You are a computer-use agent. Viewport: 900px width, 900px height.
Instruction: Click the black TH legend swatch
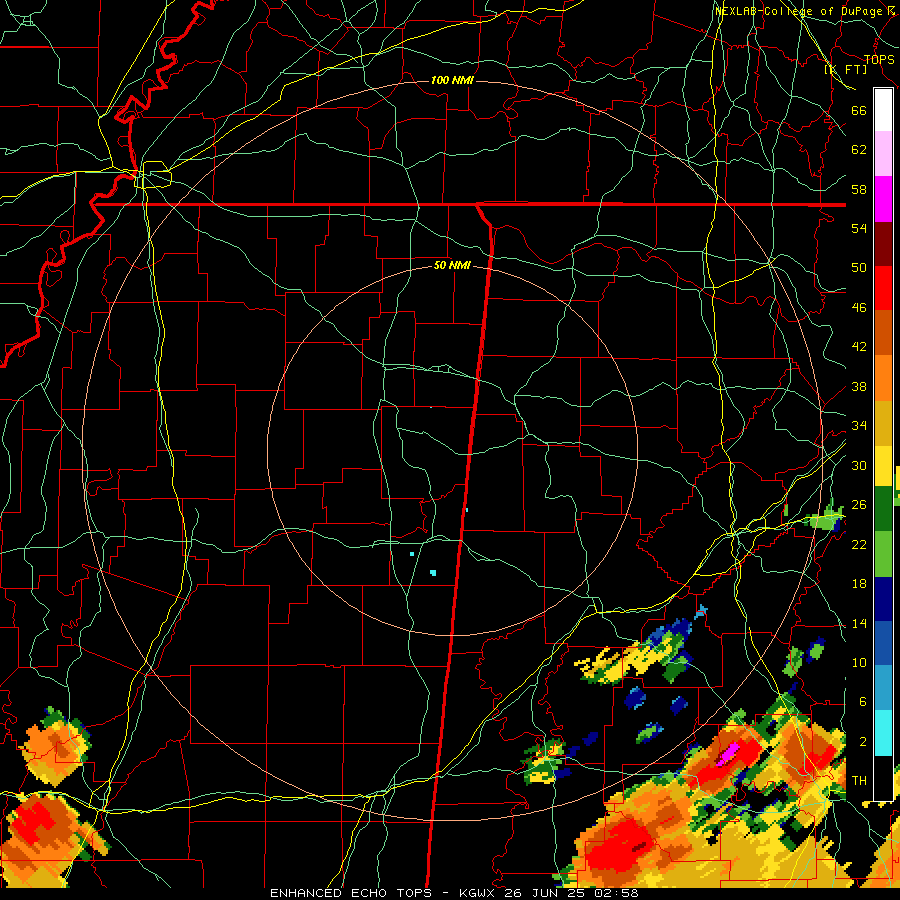[x=883, y=778]
